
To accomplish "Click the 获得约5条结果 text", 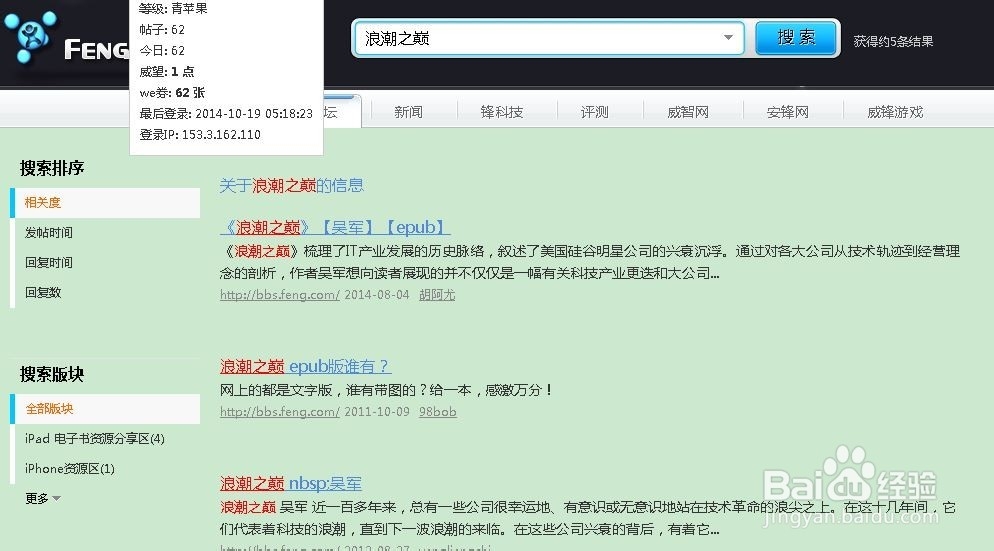I will click(x=893, y=41).
